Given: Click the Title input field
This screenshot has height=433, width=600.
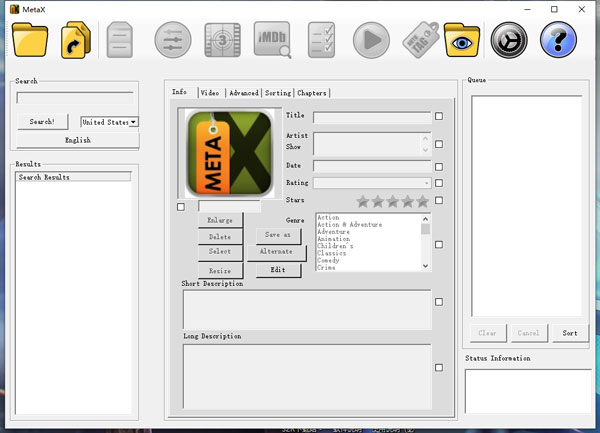Looking at the screenshot, I should coord(372,117).
